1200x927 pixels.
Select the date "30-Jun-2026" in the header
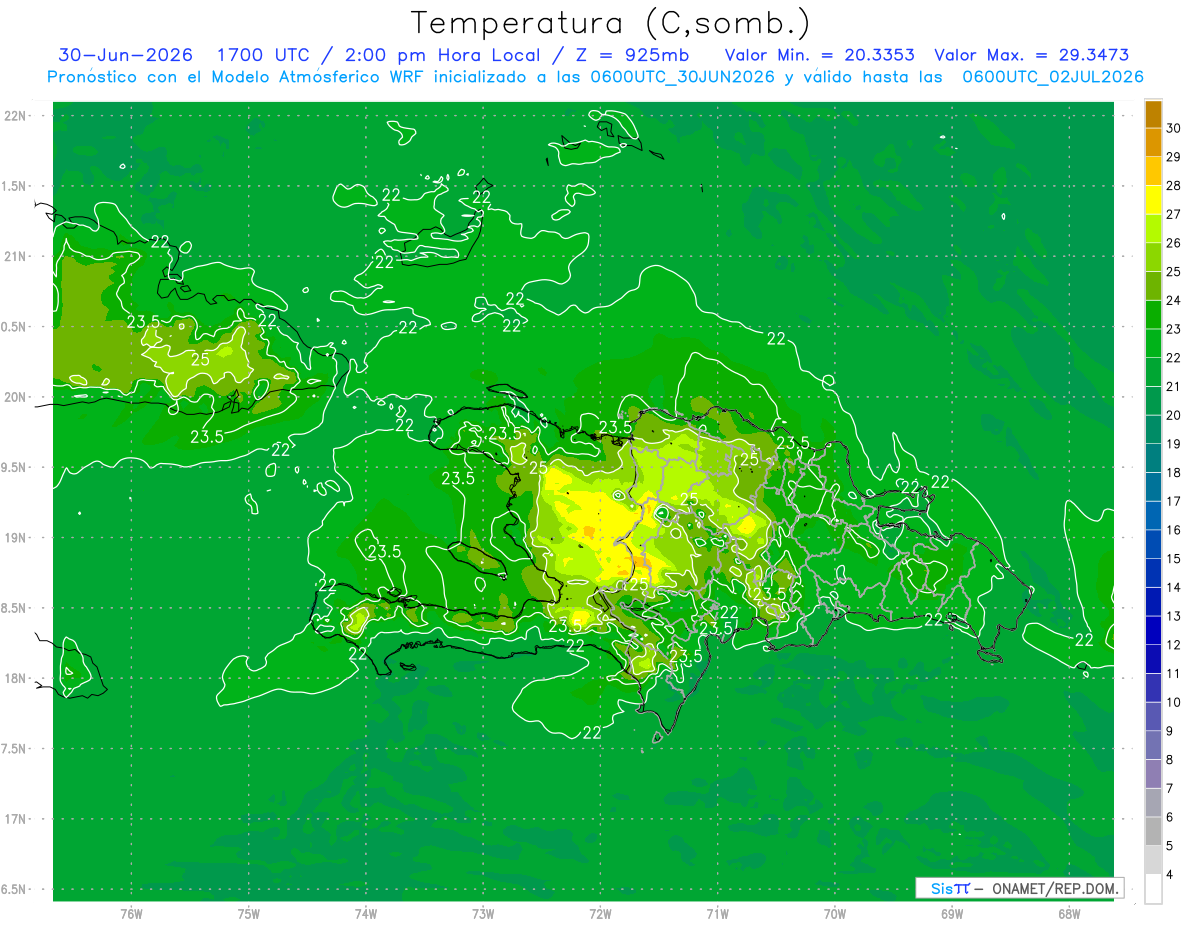point(125,56)
